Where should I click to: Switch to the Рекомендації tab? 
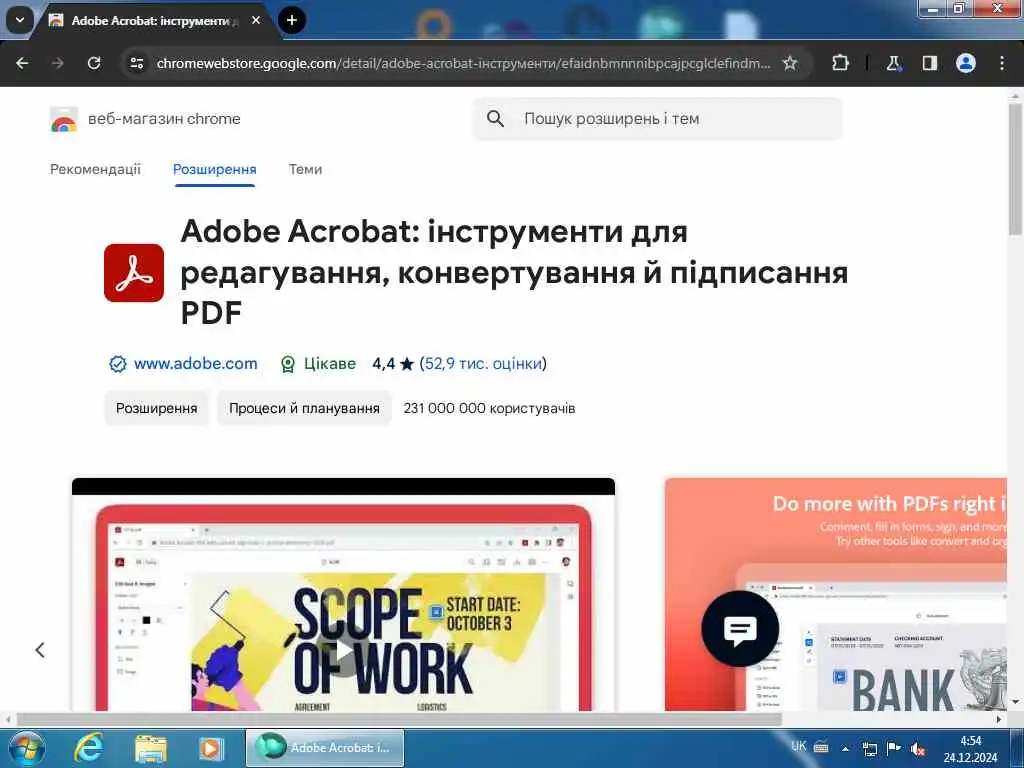click(x=95, y=169)
